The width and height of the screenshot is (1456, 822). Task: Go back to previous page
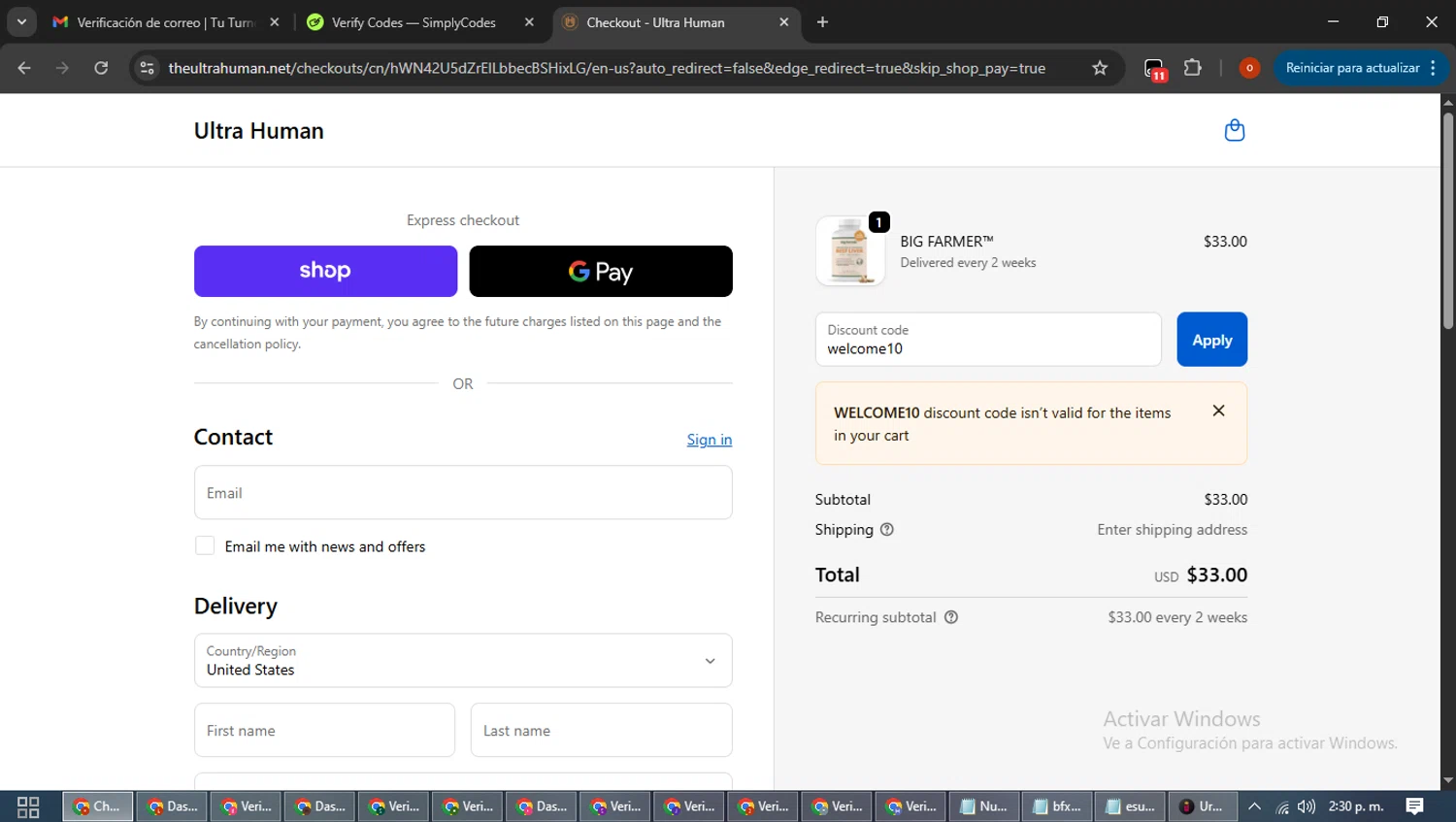(x=24, y=68)
